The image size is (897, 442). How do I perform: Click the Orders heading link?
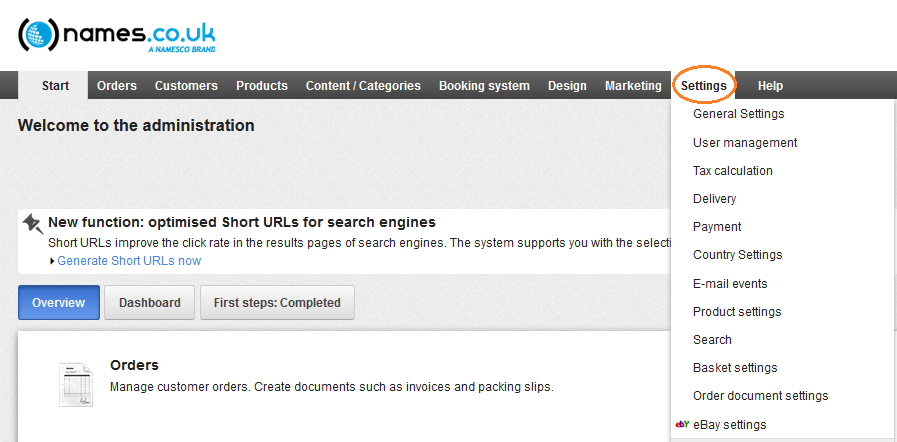(x=134, y=365)
